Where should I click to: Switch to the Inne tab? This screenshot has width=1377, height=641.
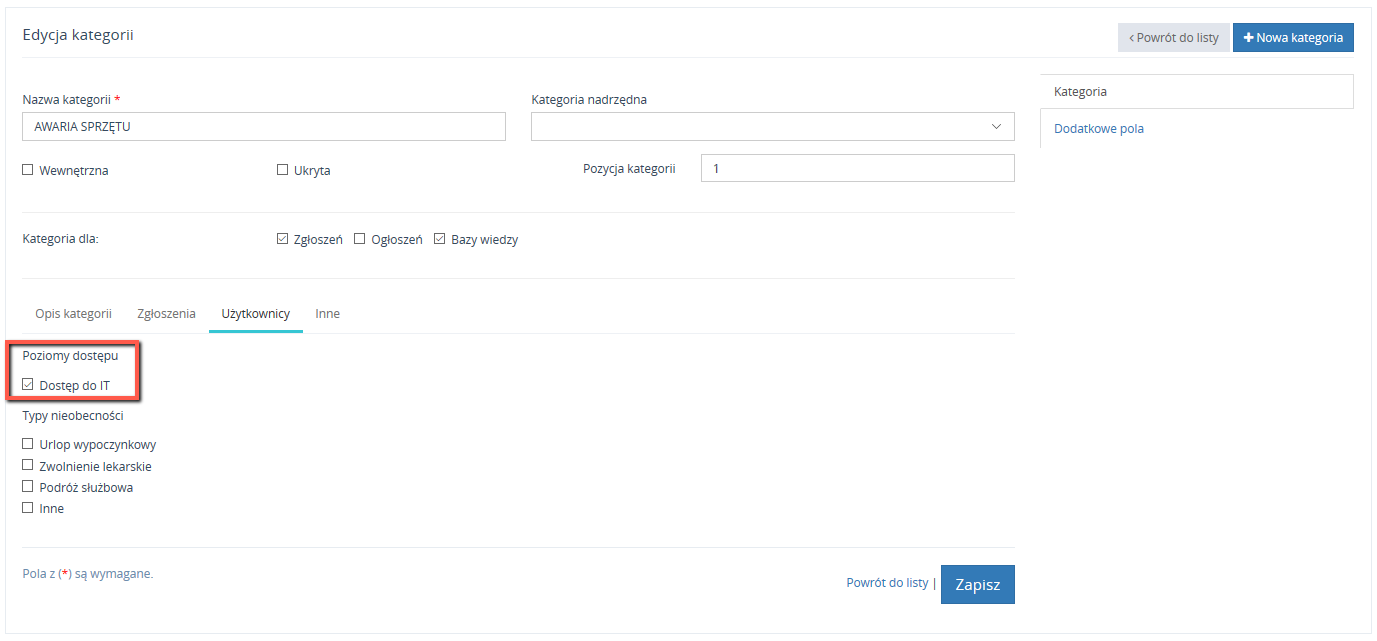pos(327,314)
